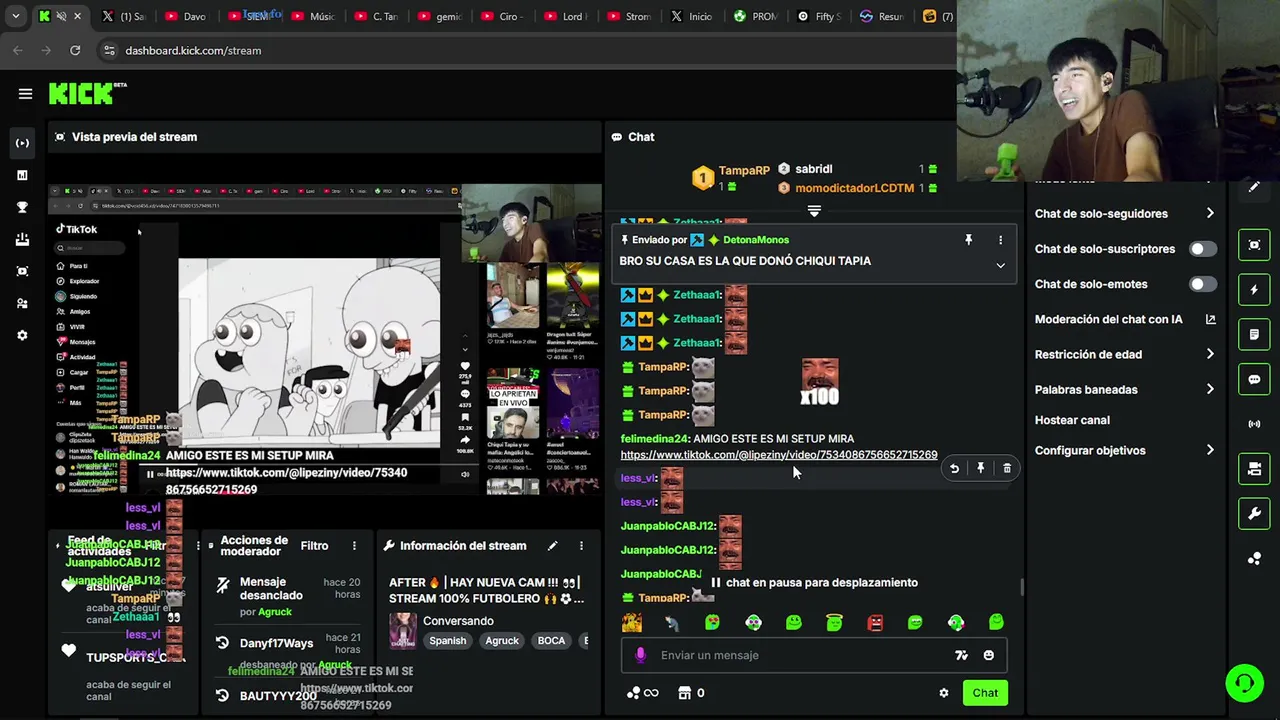Reload the page with browser refresh

75,50
